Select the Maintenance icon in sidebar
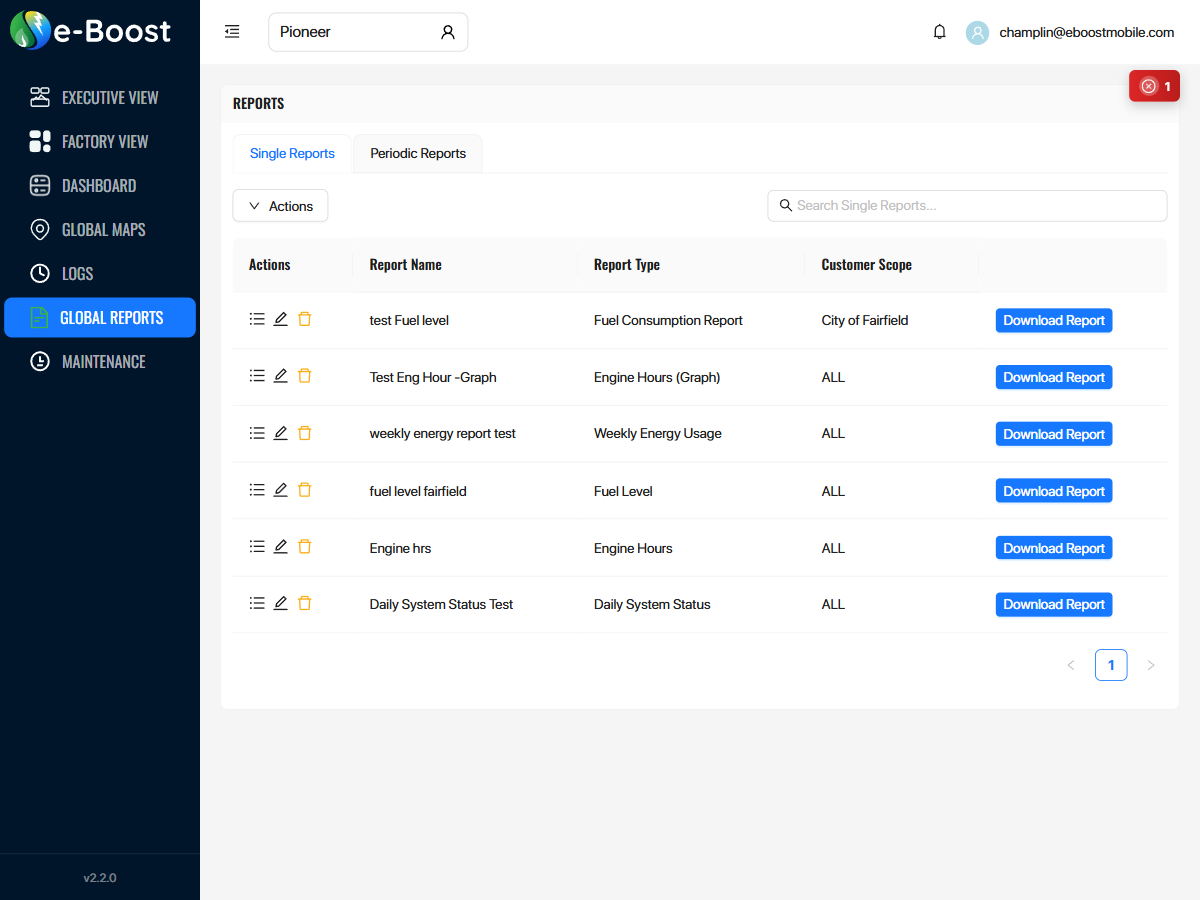1200x900 pixels. (x=40, y=361)
